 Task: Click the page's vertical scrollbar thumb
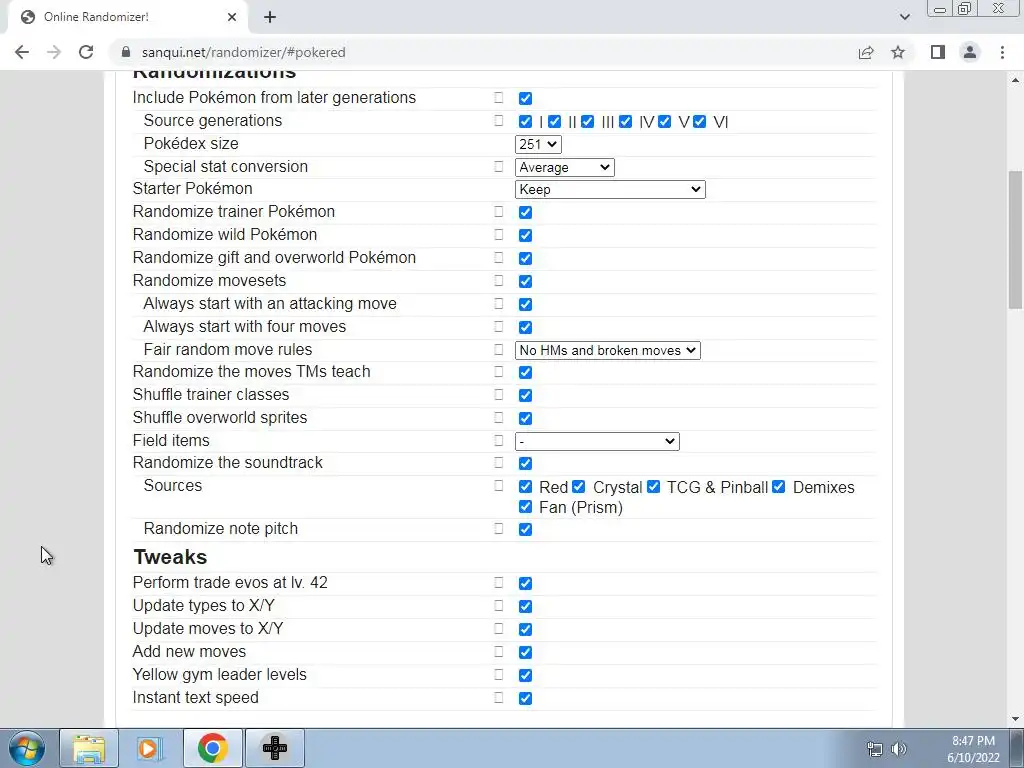click(x=1015, y=239)
